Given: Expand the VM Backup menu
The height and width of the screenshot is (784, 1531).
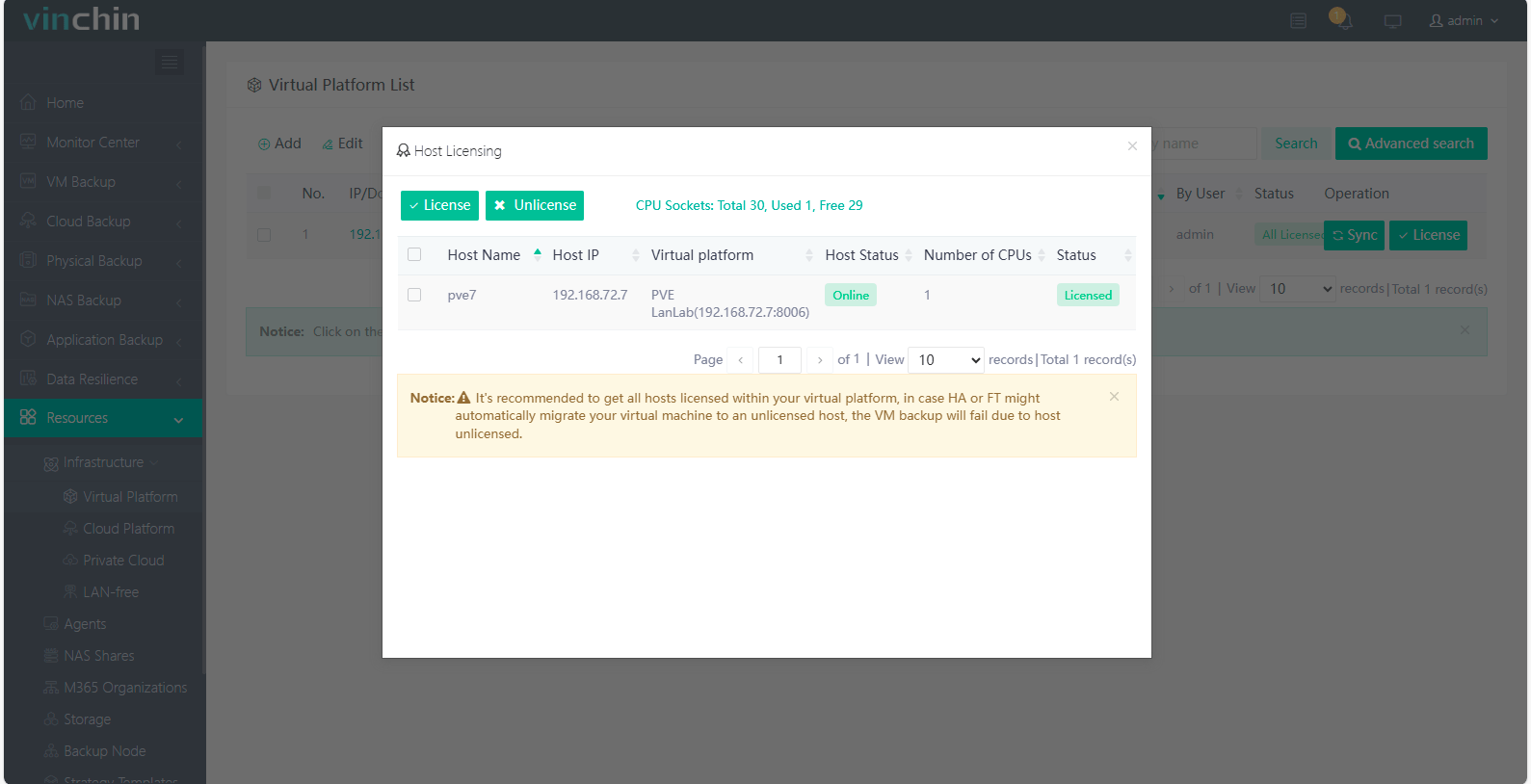Looking at the screenshot, I should coord(103,182).
